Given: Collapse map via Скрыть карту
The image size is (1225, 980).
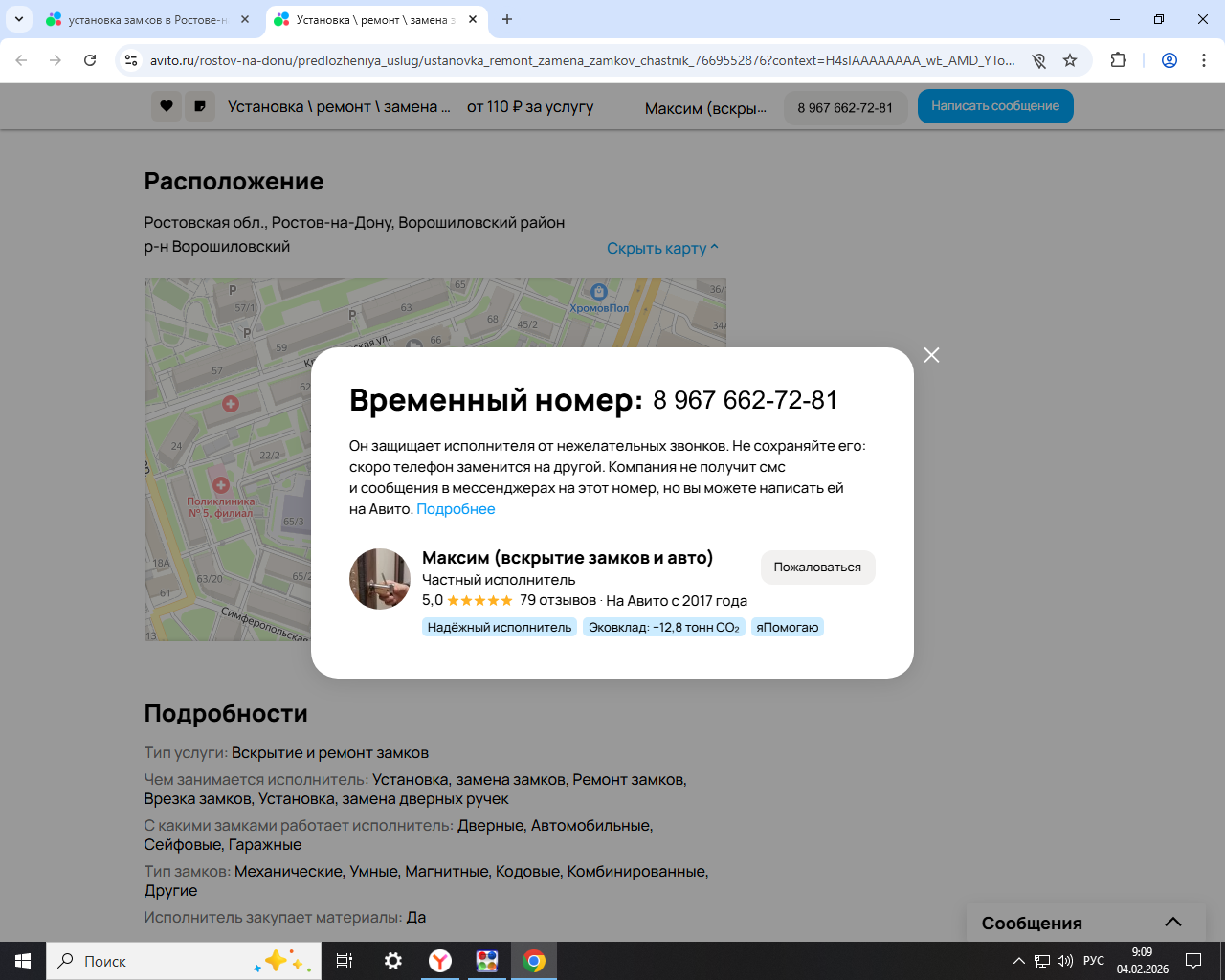Looking at the screenshot, I should pos(662,248).
